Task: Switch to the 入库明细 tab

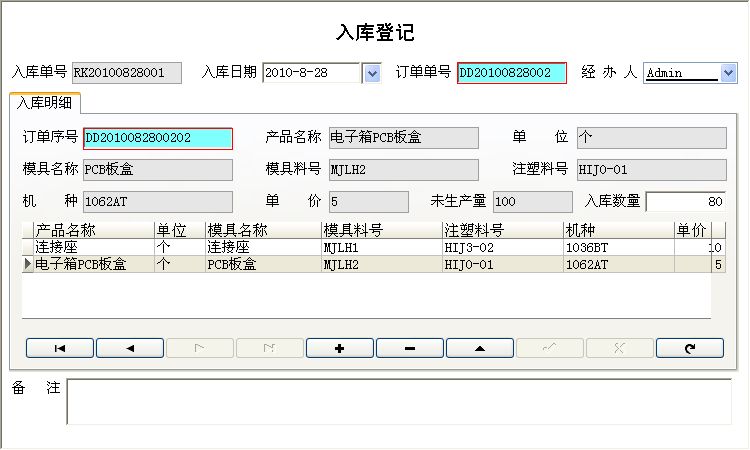Action: 44,103
